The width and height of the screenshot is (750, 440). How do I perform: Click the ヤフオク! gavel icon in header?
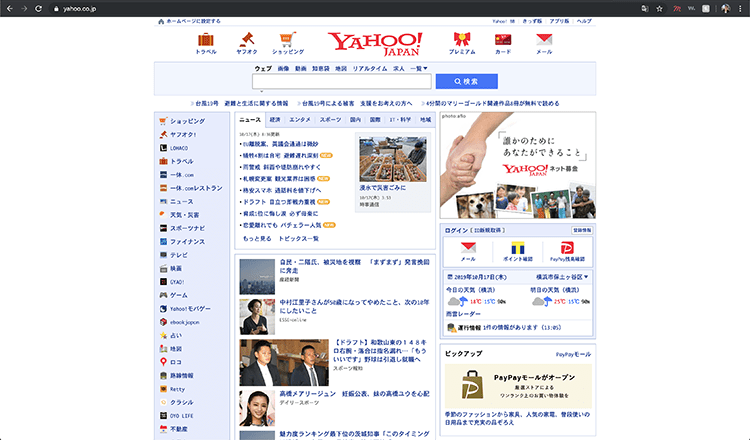246,40
